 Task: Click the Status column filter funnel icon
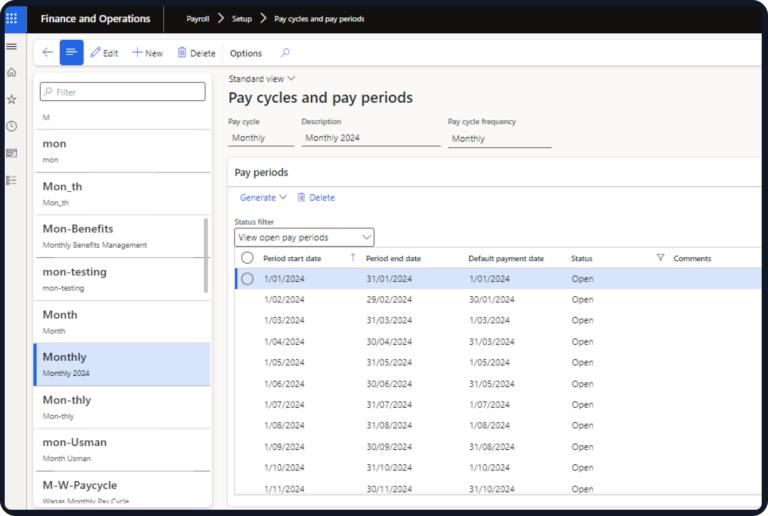[660, 258]
